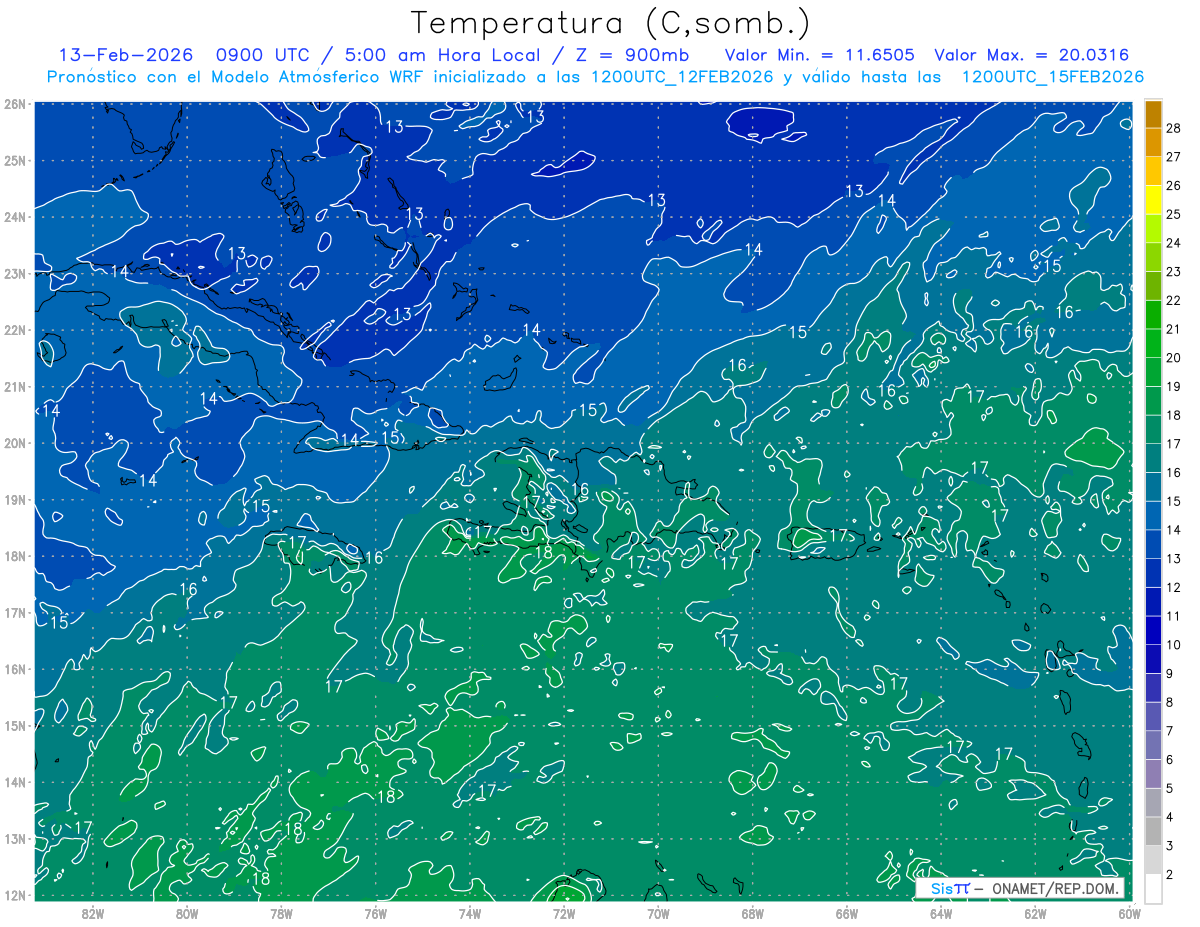This screenshot has height=927, width=1200.
Task: Click the '26N' latitude label
Action: tap(14, 104)
